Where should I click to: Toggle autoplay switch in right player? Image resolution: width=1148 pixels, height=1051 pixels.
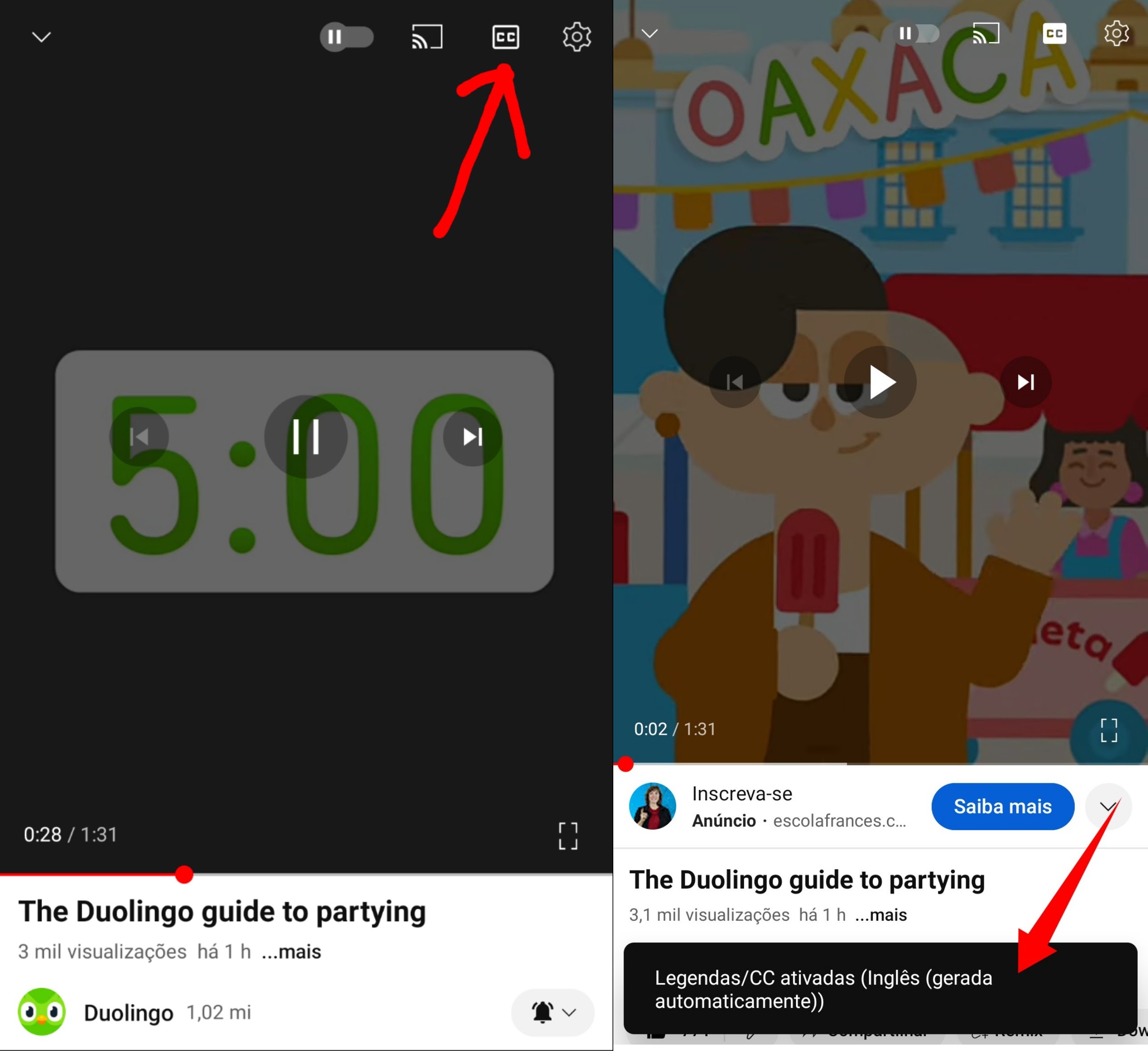[917, 34]
